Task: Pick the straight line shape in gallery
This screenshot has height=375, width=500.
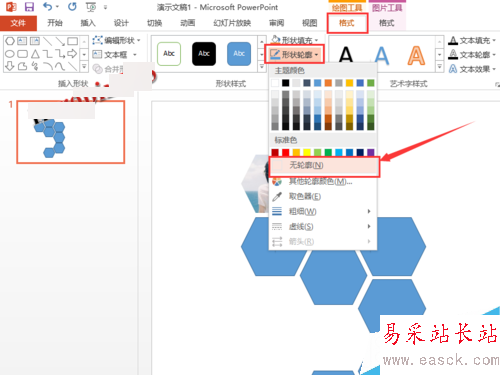Action: 48,41
